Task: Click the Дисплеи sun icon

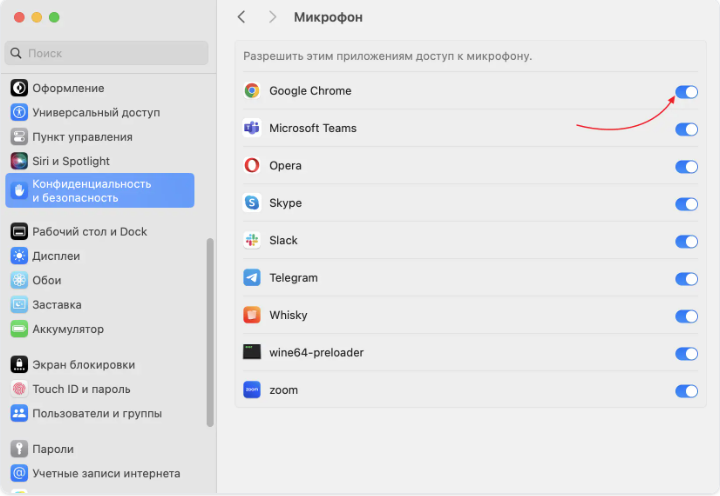Action: point(19,256)
